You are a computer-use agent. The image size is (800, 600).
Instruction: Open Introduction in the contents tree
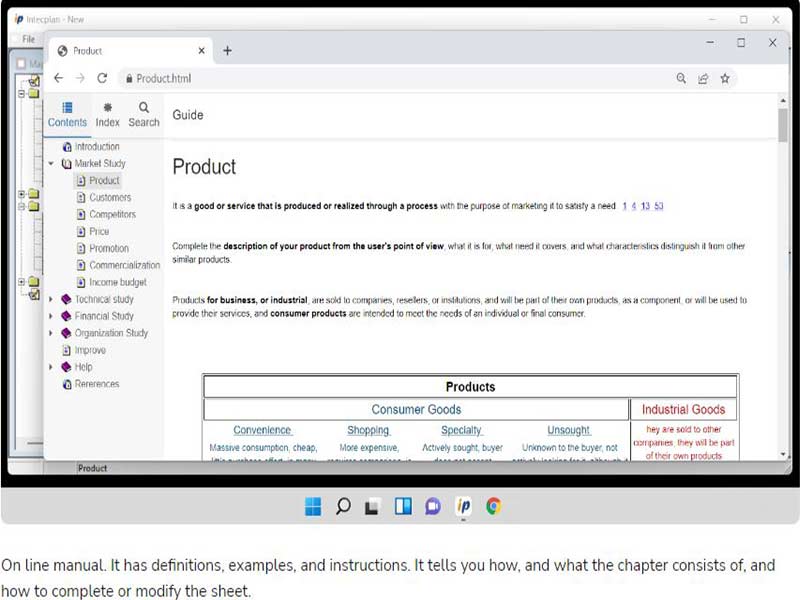point(97,146)
